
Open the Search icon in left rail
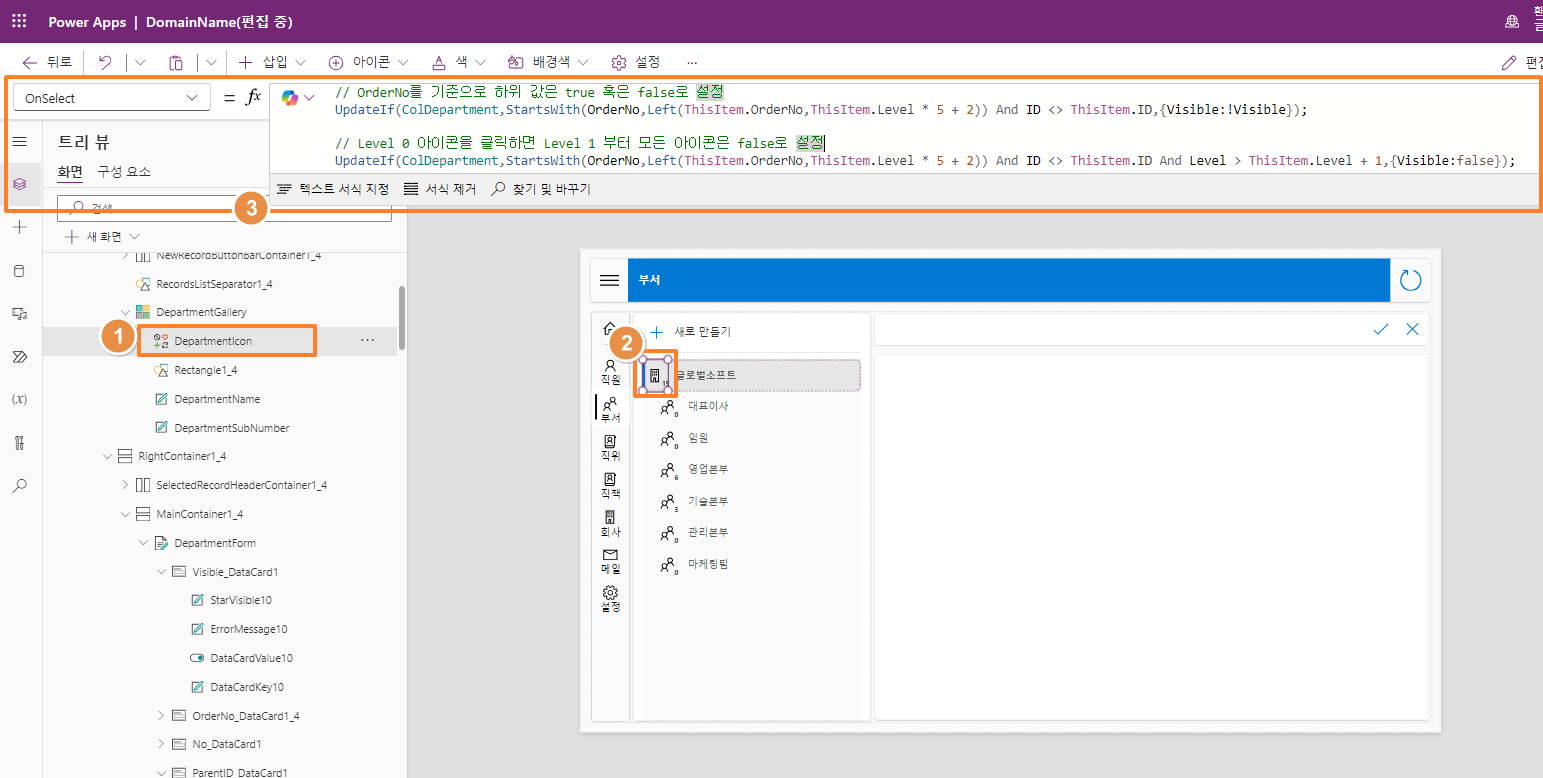coord(19,486)
